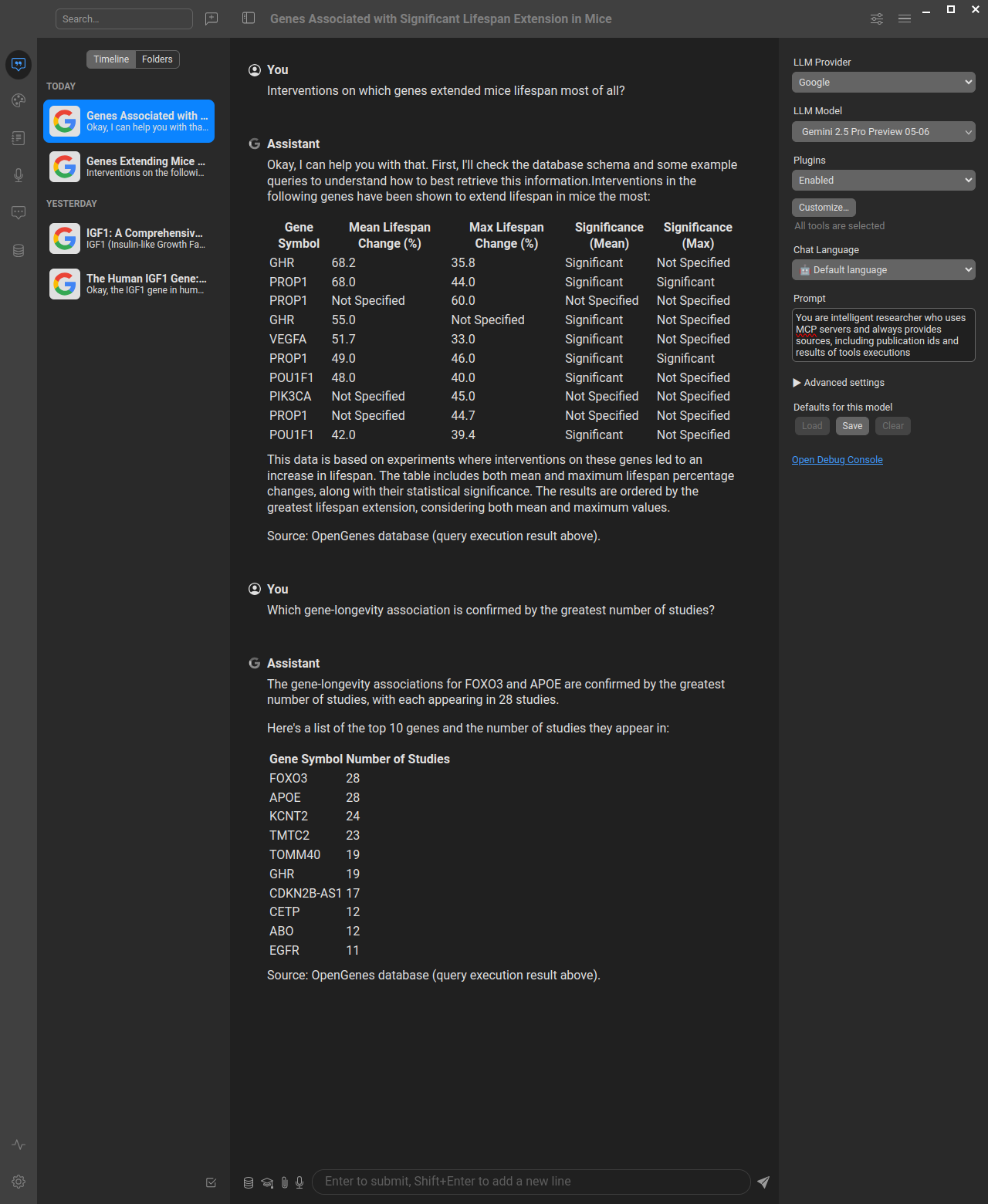This screenshot has width=988, height=1204.
Task: Click the EGFR row in studies table
Action: 360,951
